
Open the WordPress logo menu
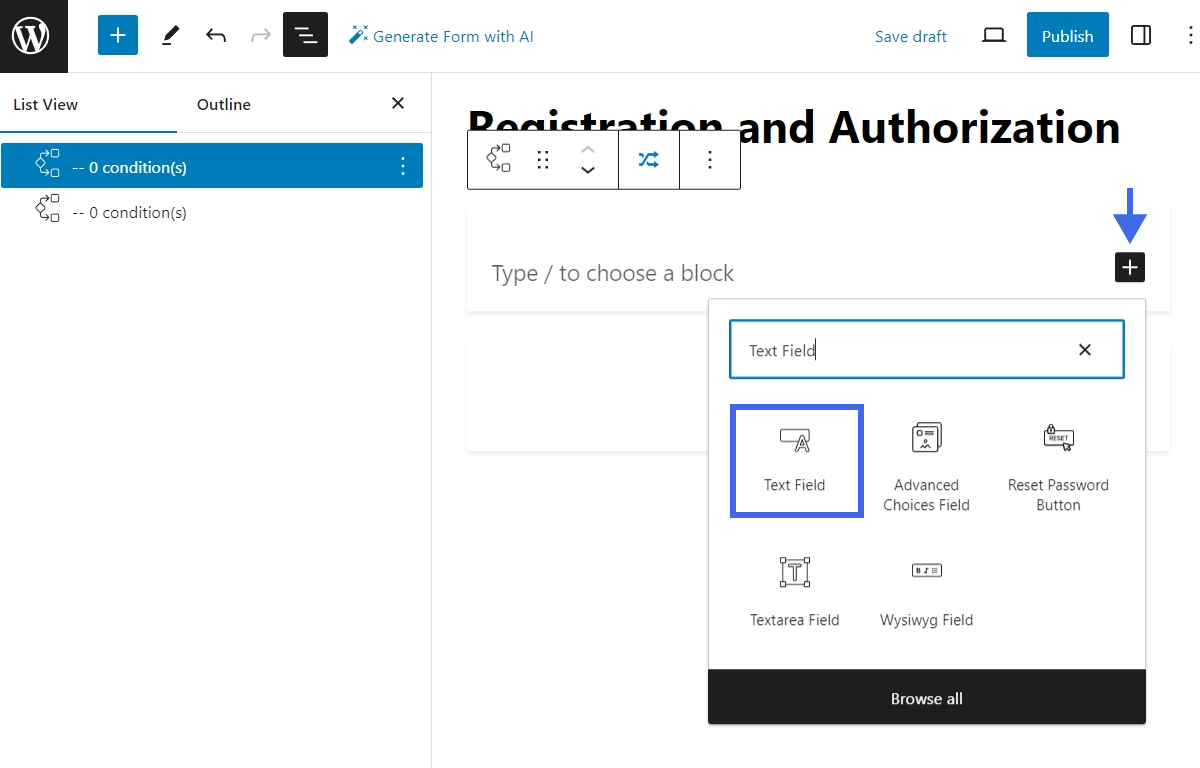pos(33,35)
